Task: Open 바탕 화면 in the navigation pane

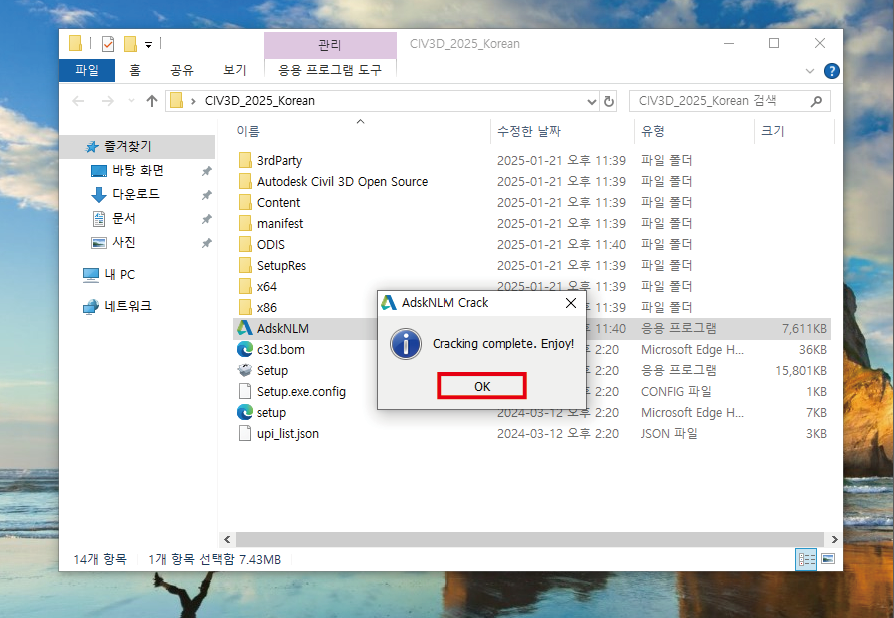Action: (137, 170)
